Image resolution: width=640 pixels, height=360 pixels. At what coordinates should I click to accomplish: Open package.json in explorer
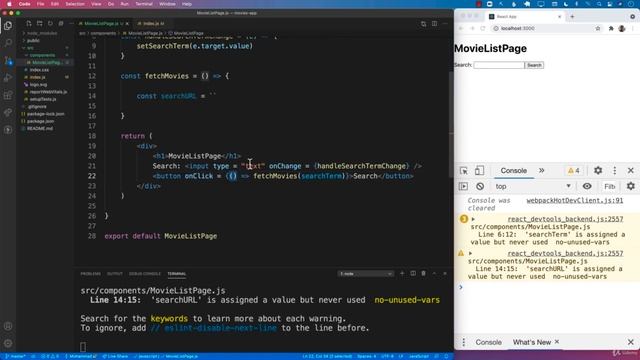point(40,121)
